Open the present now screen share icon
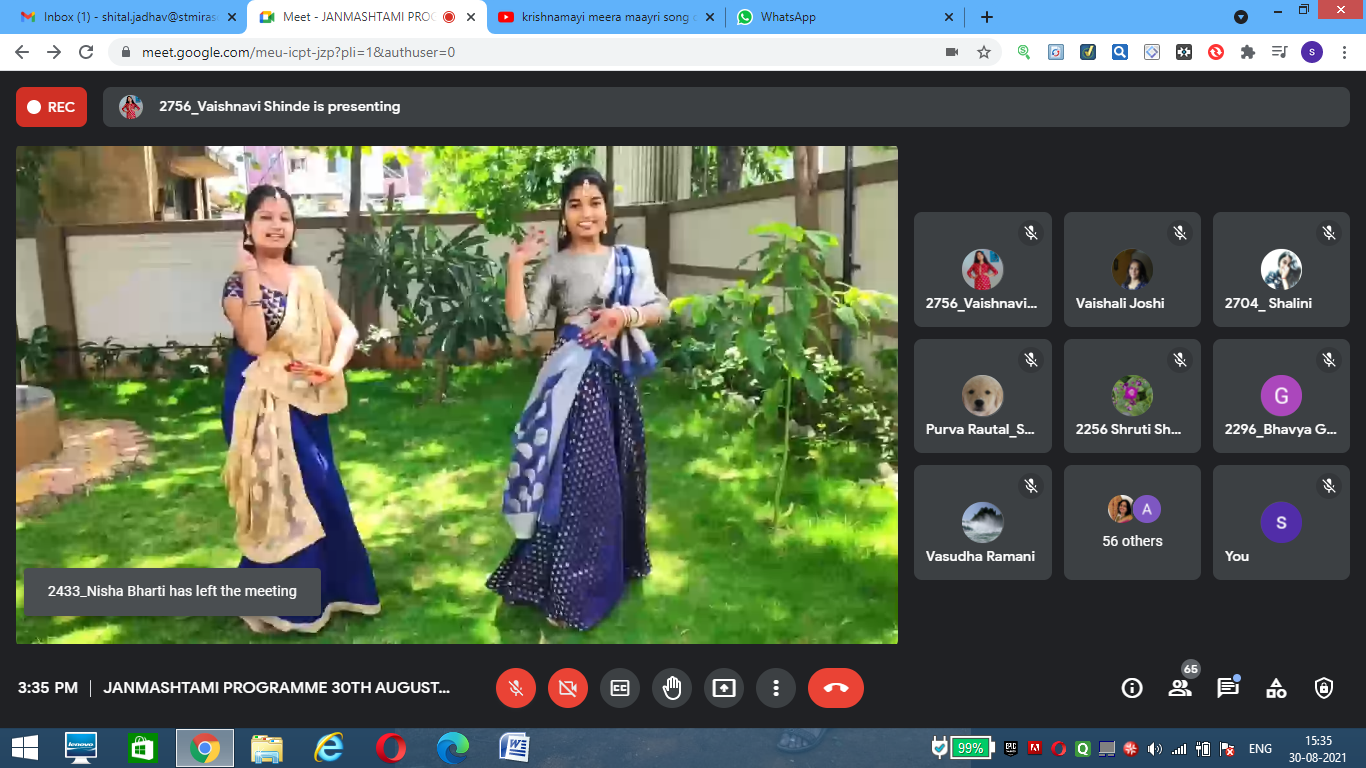This screenshot has width=1366, height=768. 723,688
